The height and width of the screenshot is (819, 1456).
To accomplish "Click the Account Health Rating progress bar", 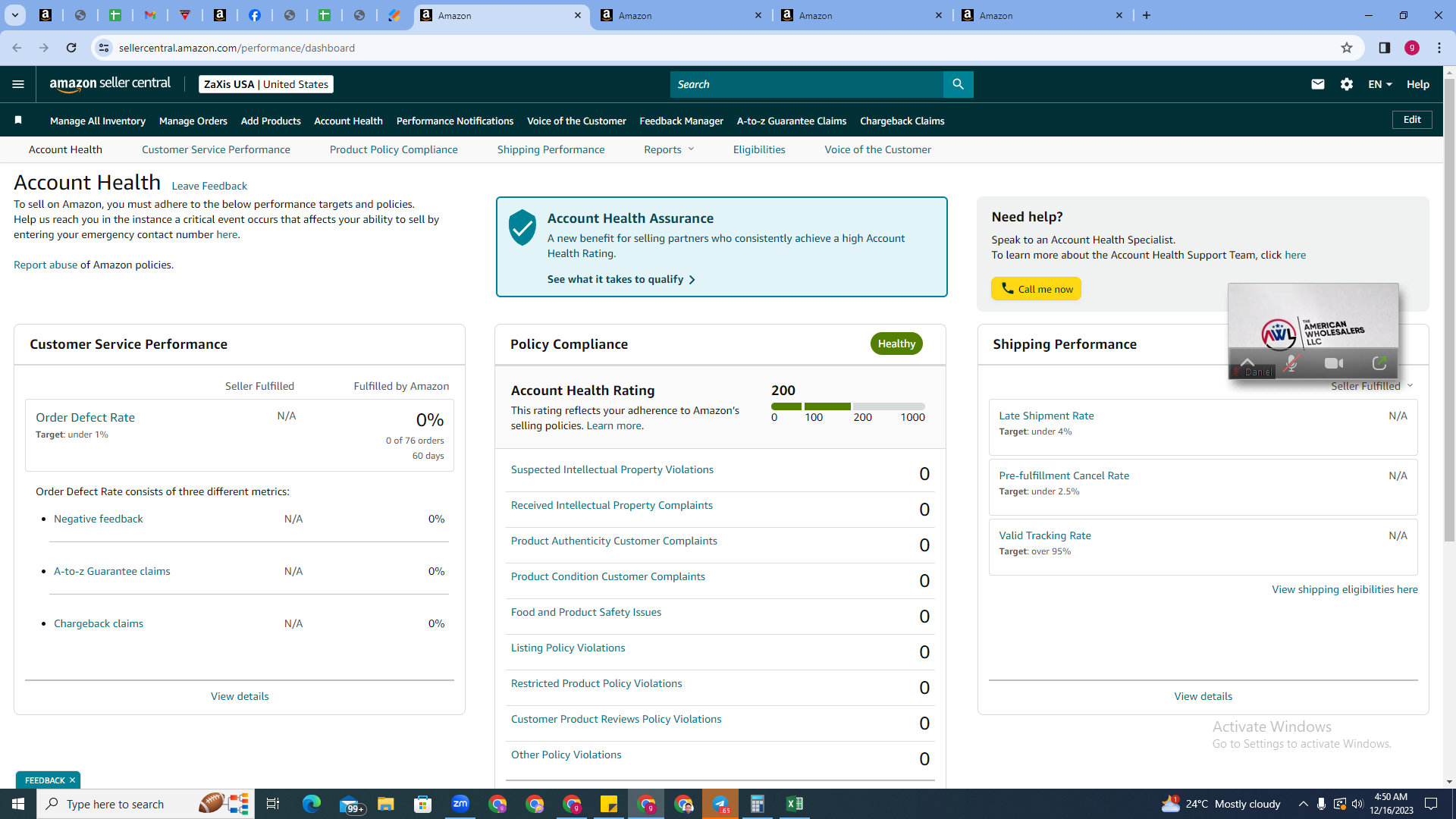I will coord(848,406).
